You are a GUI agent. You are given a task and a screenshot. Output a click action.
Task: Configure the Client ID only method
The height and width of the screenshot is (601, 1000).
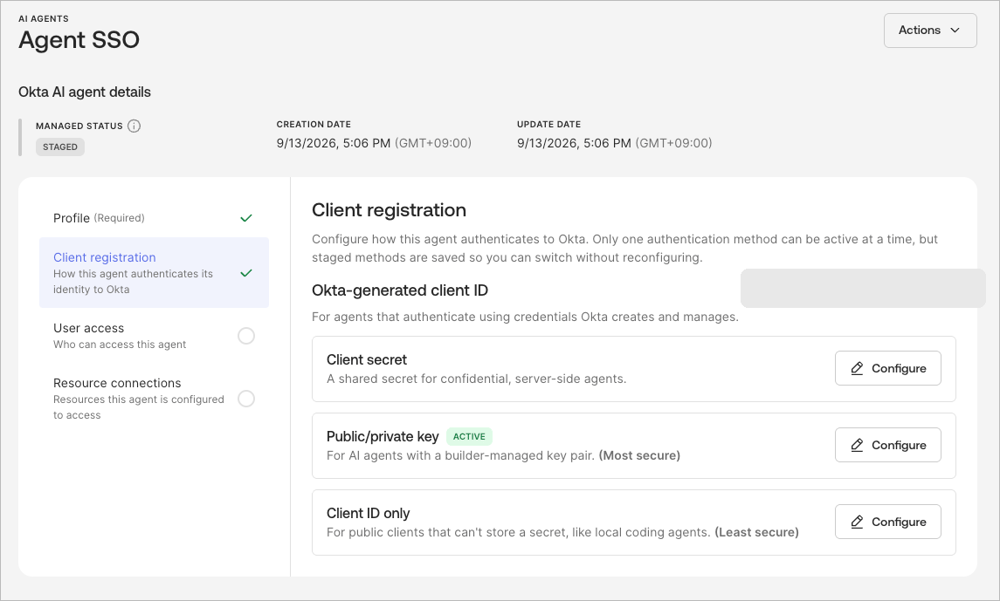pos(888,522)
